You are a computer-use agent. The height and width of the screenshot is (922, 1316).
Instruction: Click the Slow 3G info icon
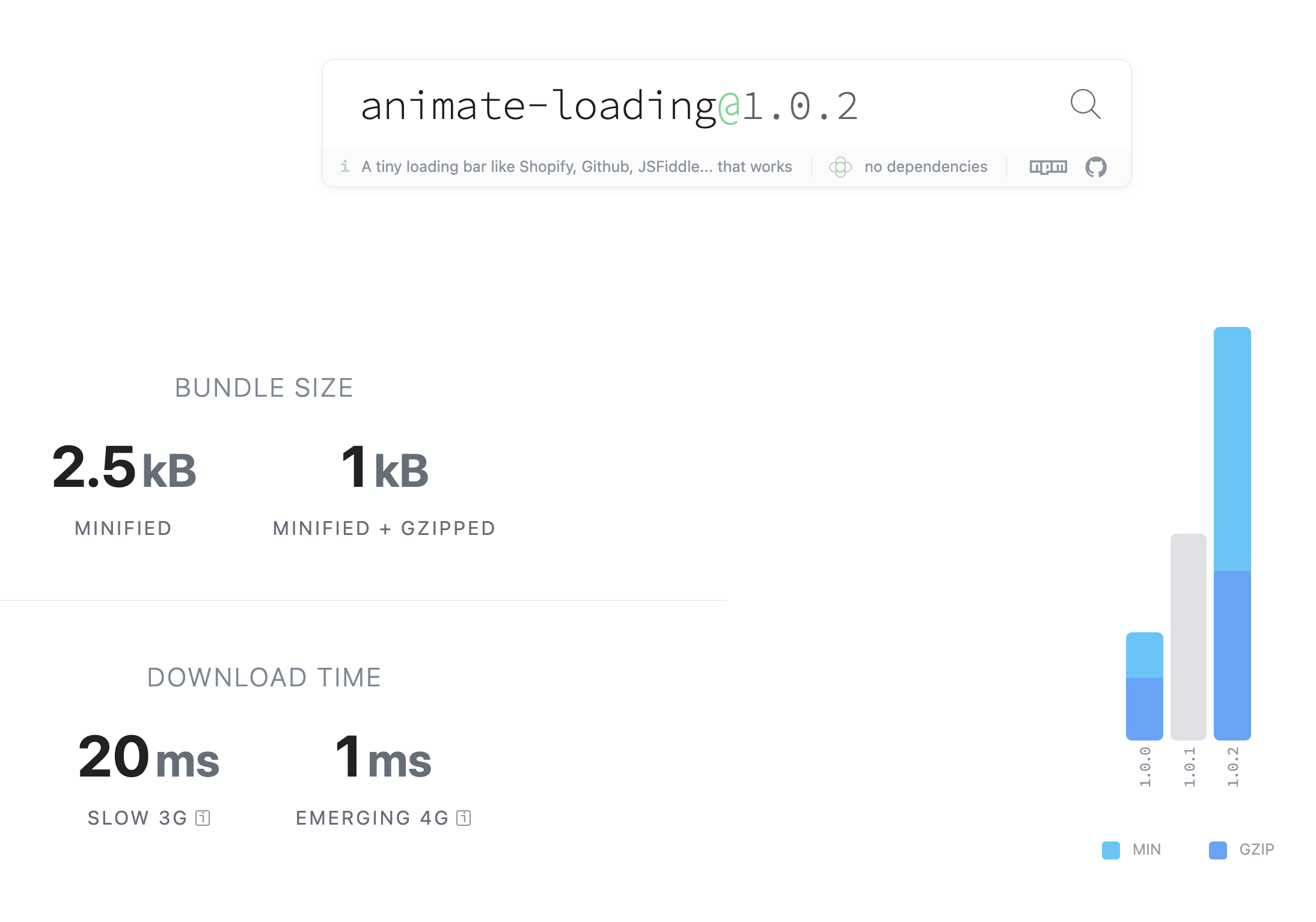203,818
